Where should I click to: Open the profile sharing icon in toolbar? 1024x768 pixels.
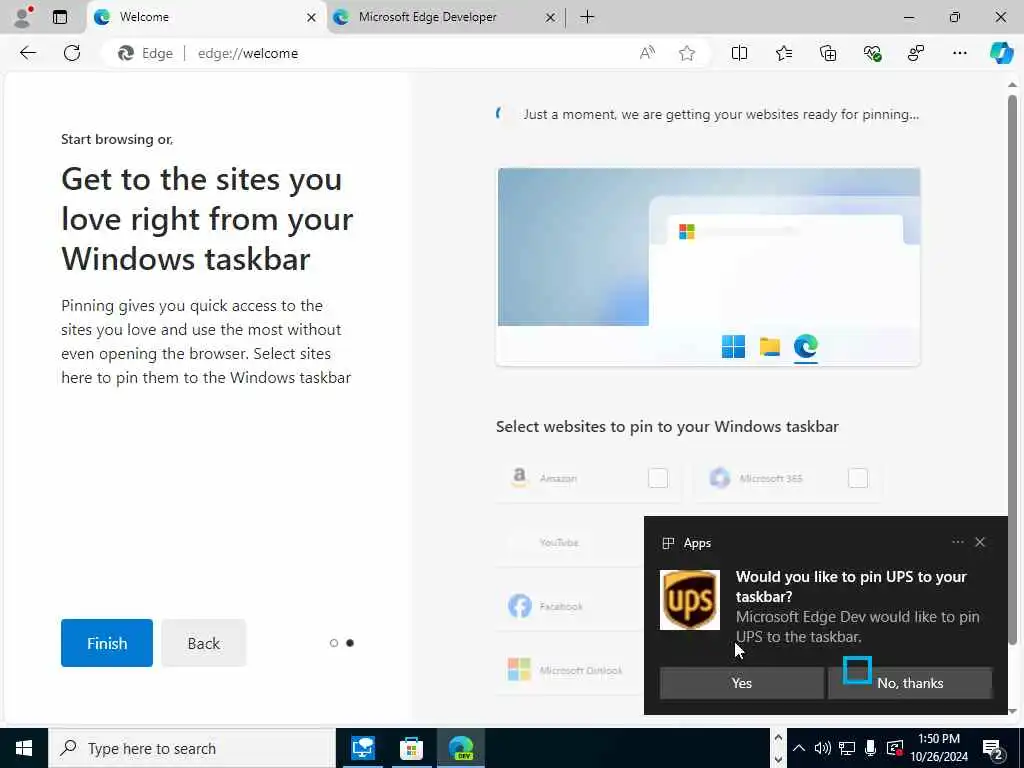pyautogui.click(x=916, y=53)
